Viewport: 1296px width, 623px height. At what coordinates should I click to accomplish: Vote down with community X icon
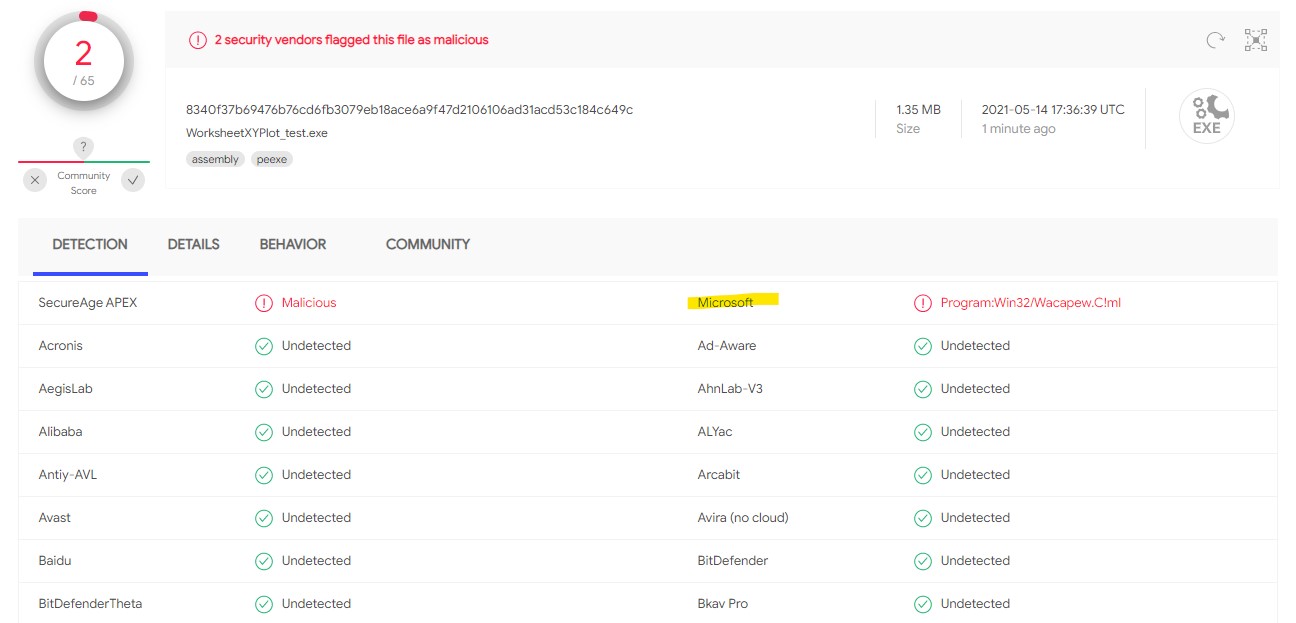[x=35, y=180]
